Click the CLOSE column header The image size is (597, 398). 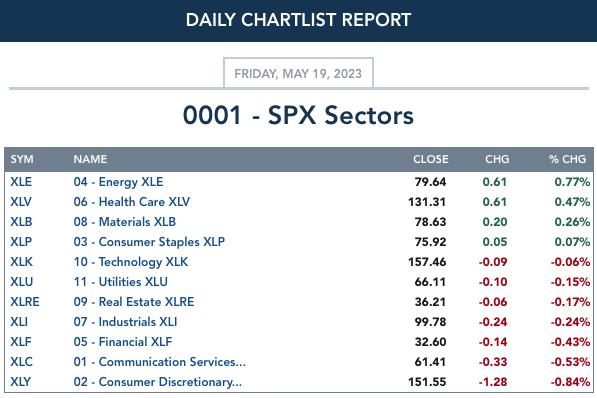coord(431,159)
